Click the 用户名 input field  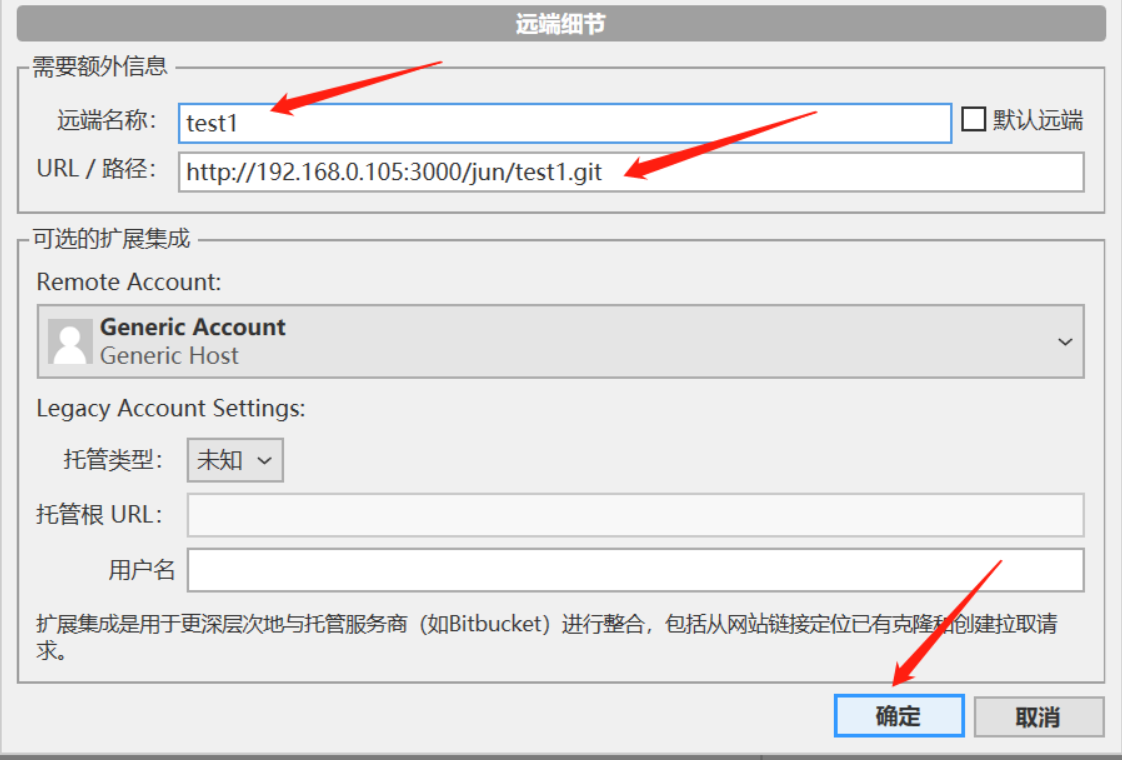(635, 570)
